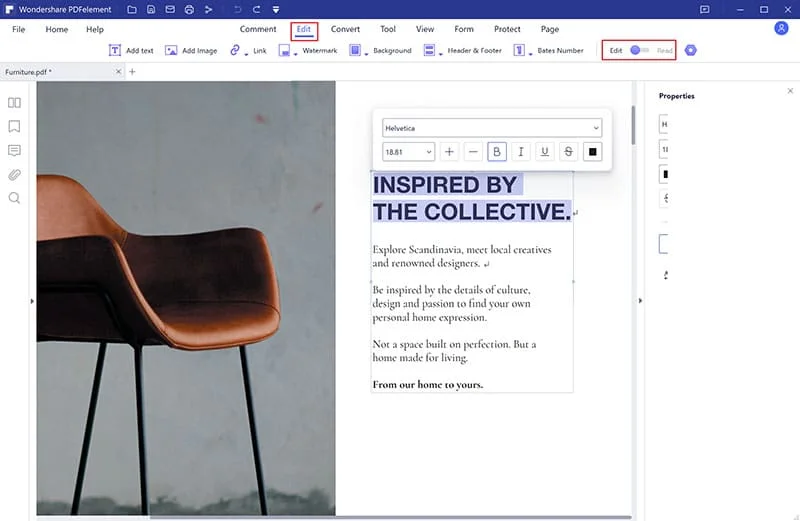Expand the Link dropdown arrow

click(246, 54)
